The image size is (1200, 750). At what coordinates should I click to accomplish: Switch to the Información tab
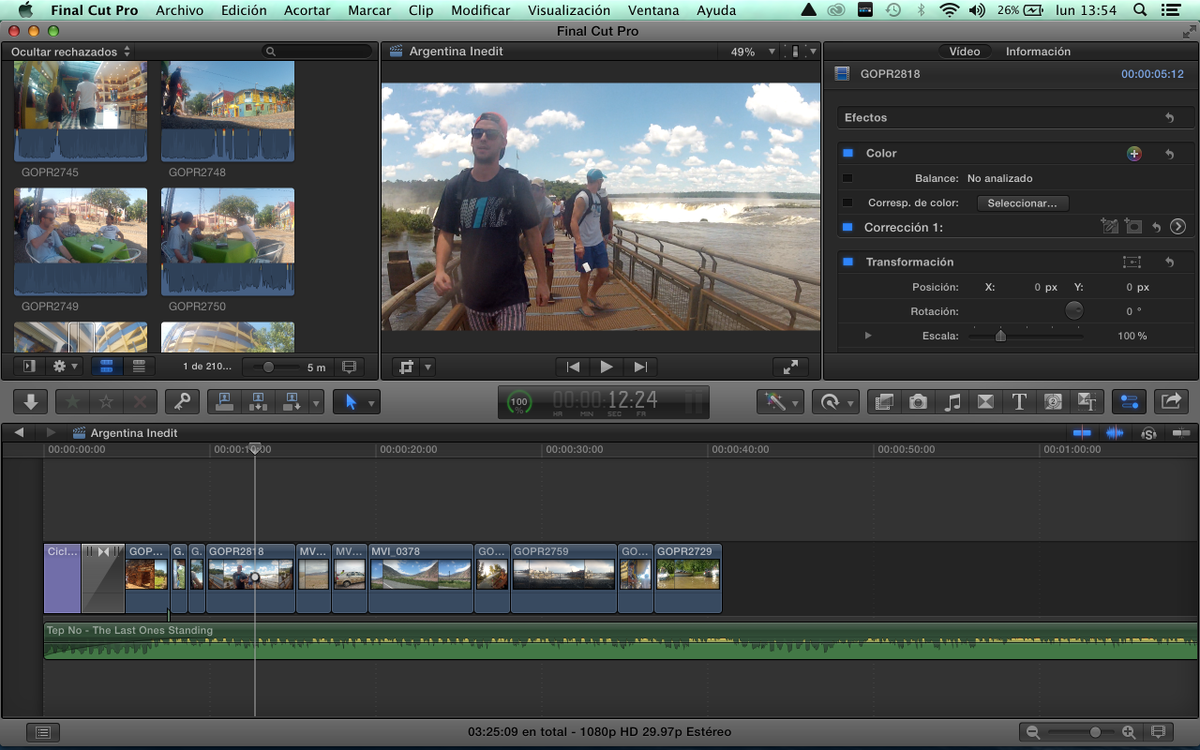[1038, 51]
